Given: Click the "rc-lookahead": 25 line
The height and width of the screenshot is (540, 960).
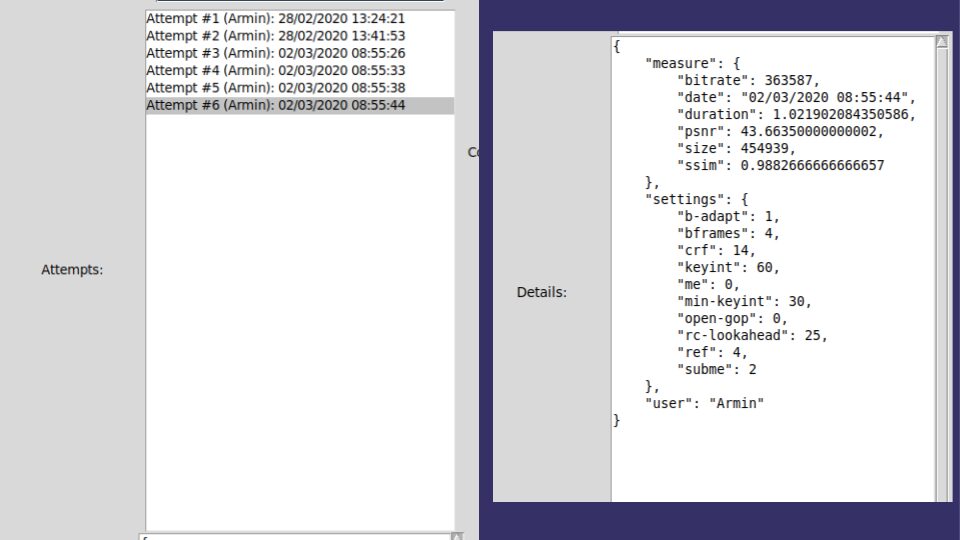Looking at the screenshot, I should click(x=752, y=336).
